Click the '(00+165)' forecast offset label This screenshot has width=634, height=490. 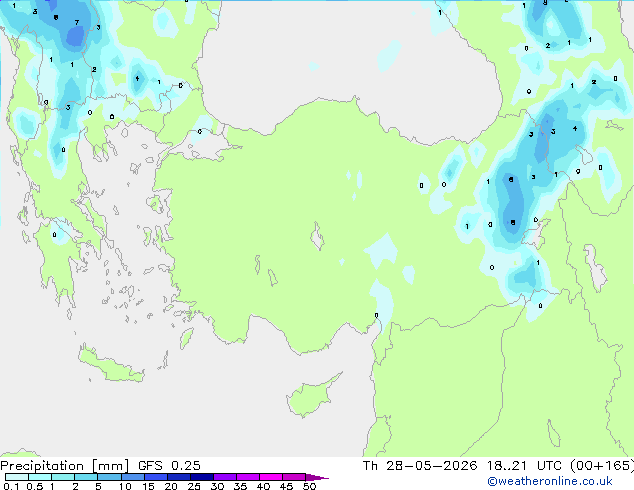point(602,466)
